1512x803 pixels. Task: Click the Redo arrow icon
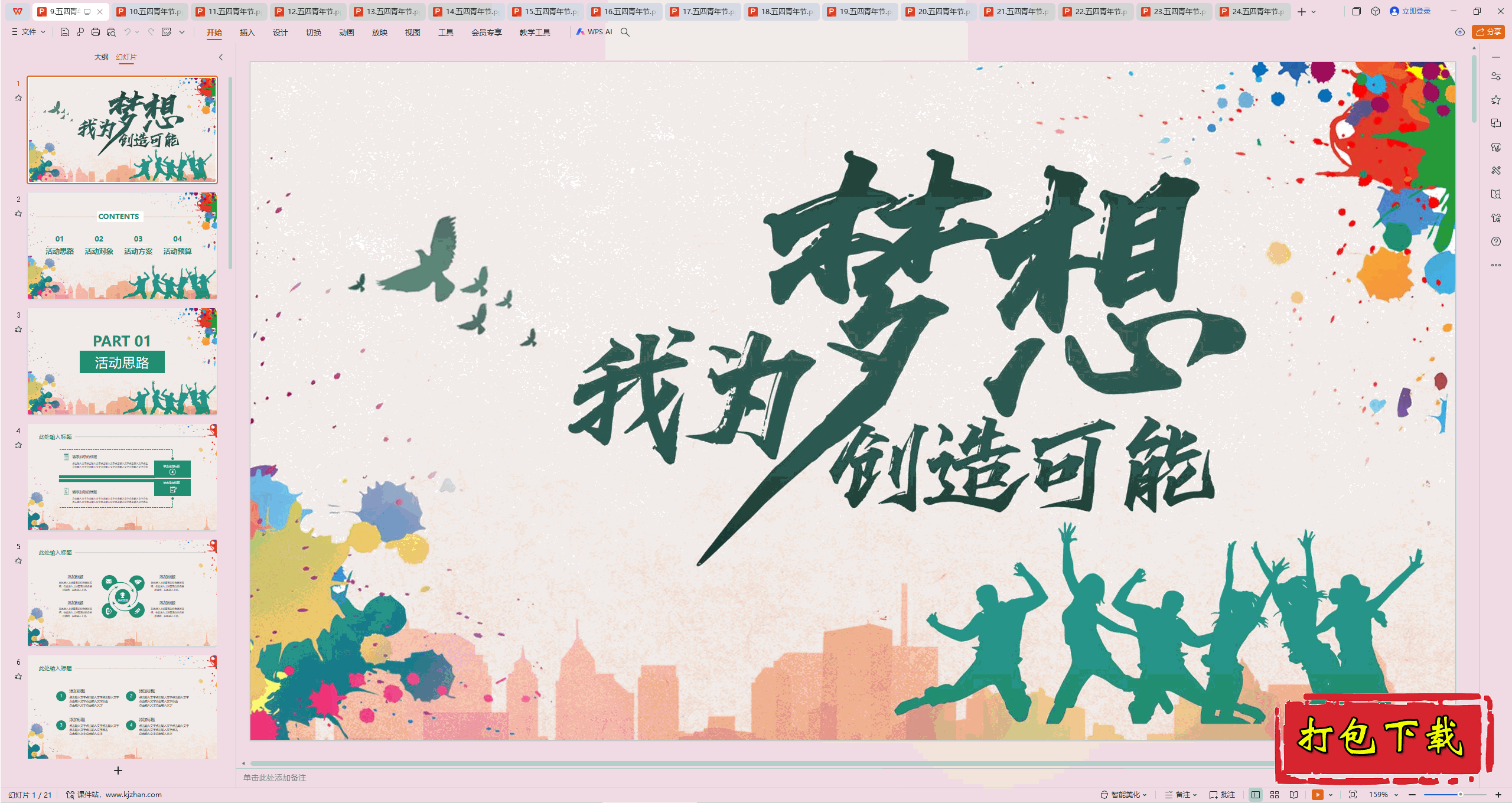pos(151,32)
